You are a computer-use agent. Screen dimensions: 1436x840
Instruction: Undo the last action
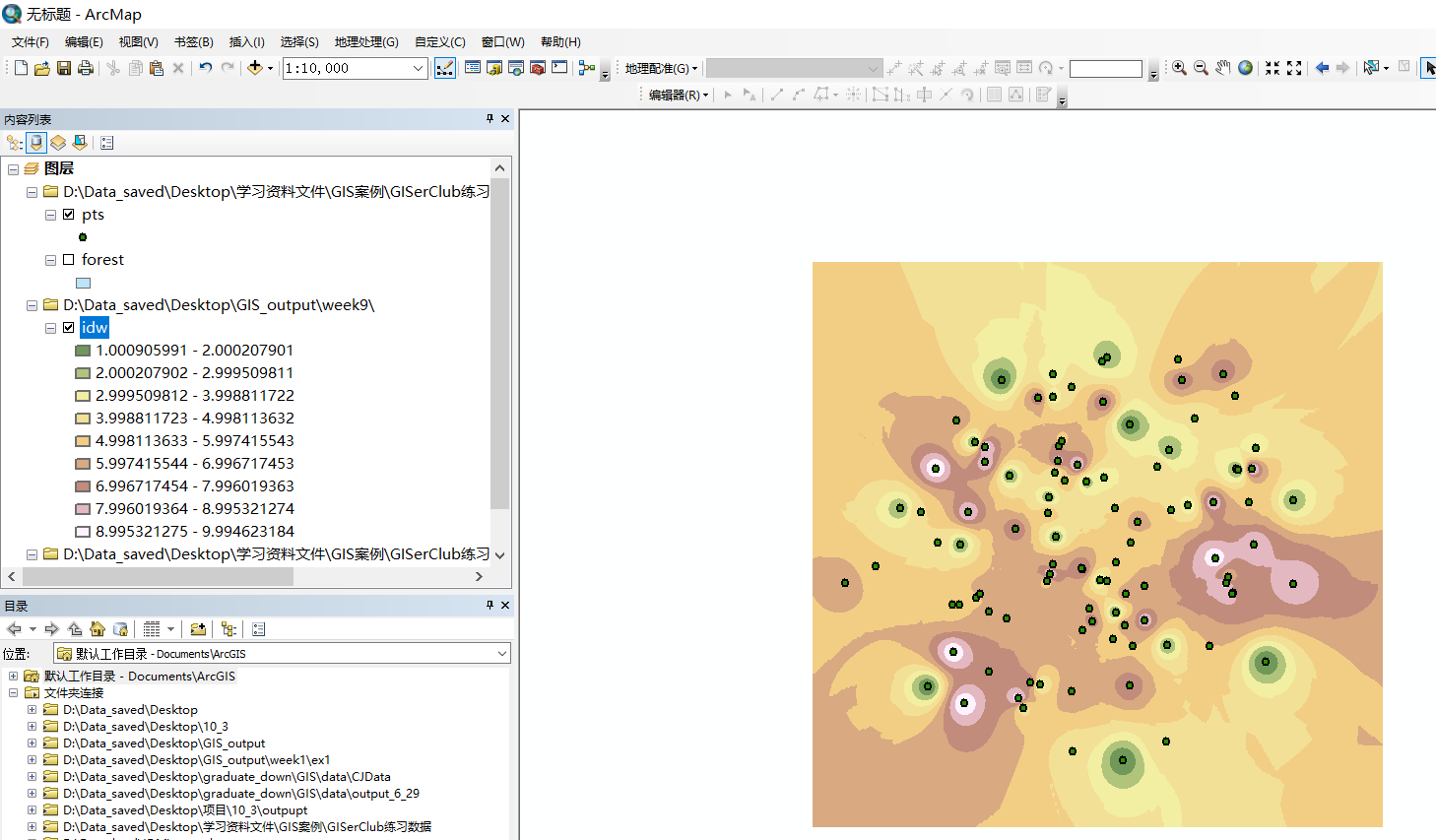pos(205,68)
